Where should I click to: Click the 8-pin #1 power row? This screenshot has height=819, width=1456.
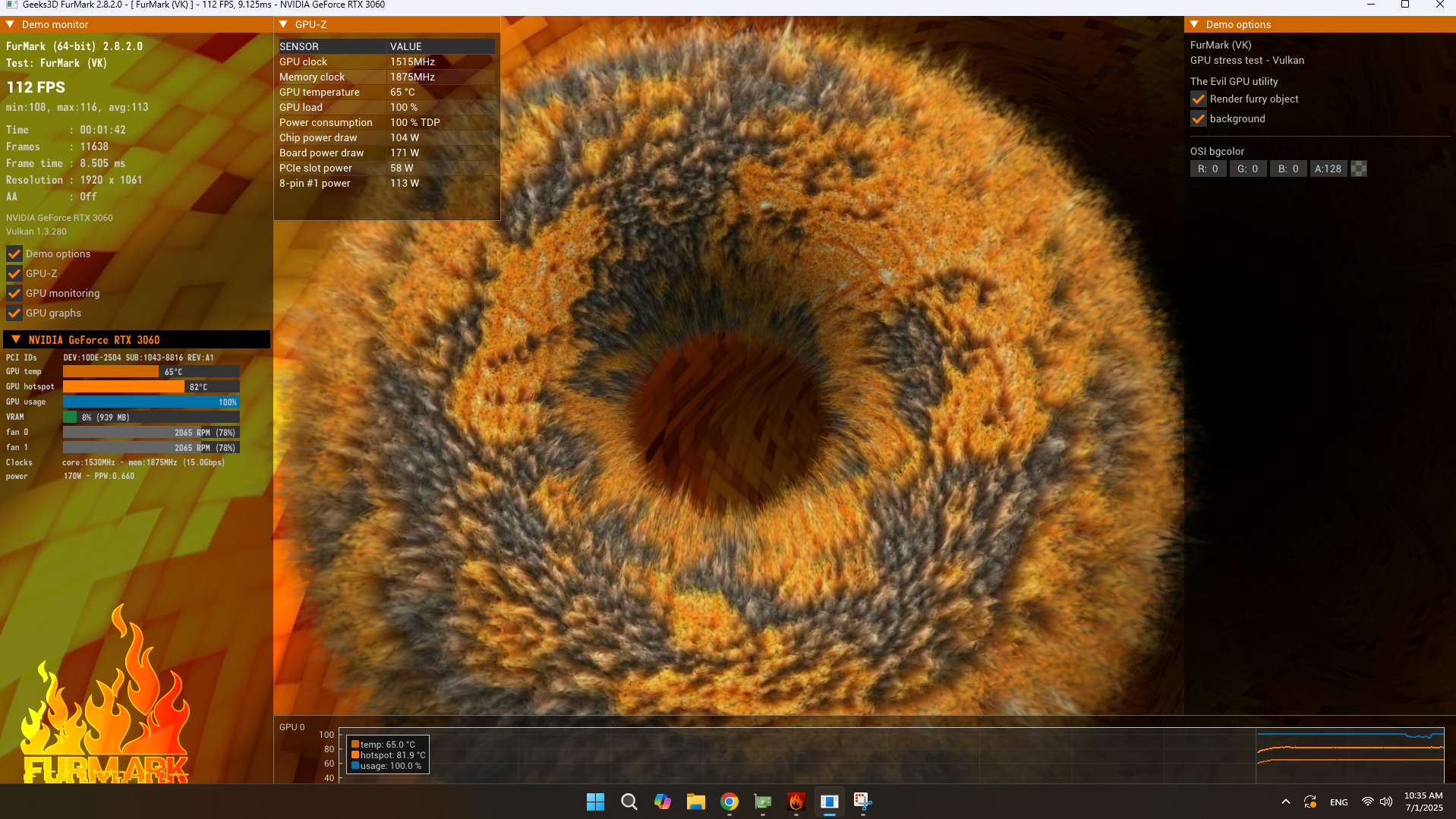coord(386,183)
